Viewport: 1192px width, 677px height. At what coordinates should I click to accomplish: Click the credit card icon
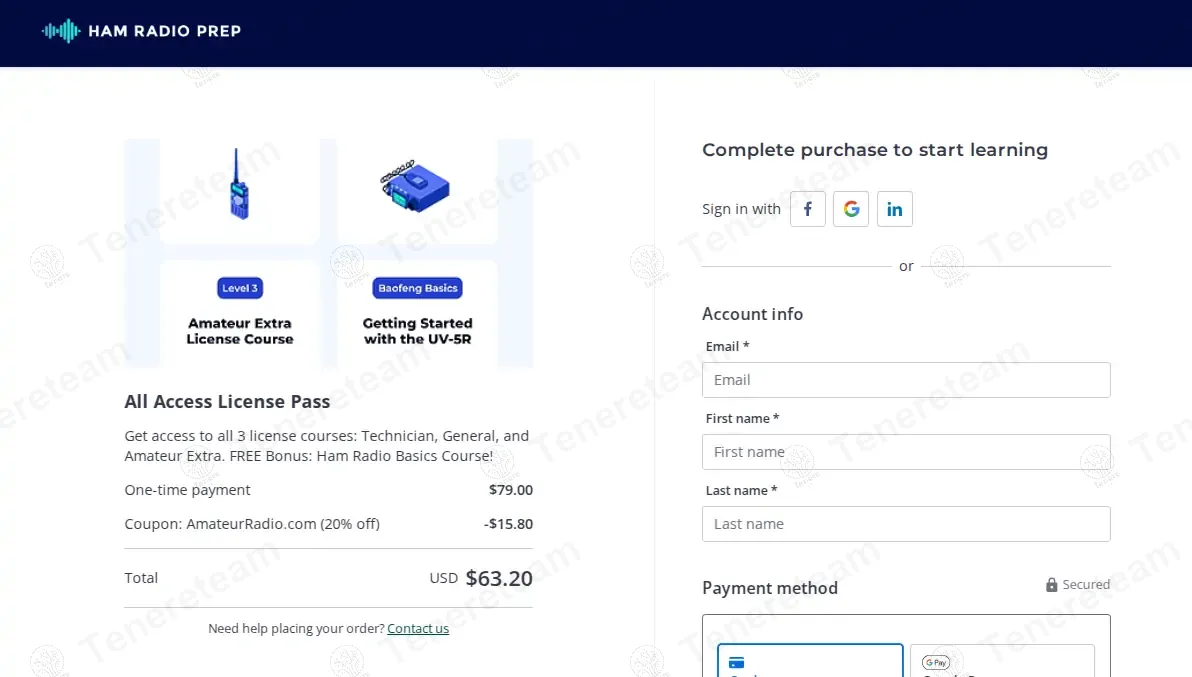coord(737,662)
